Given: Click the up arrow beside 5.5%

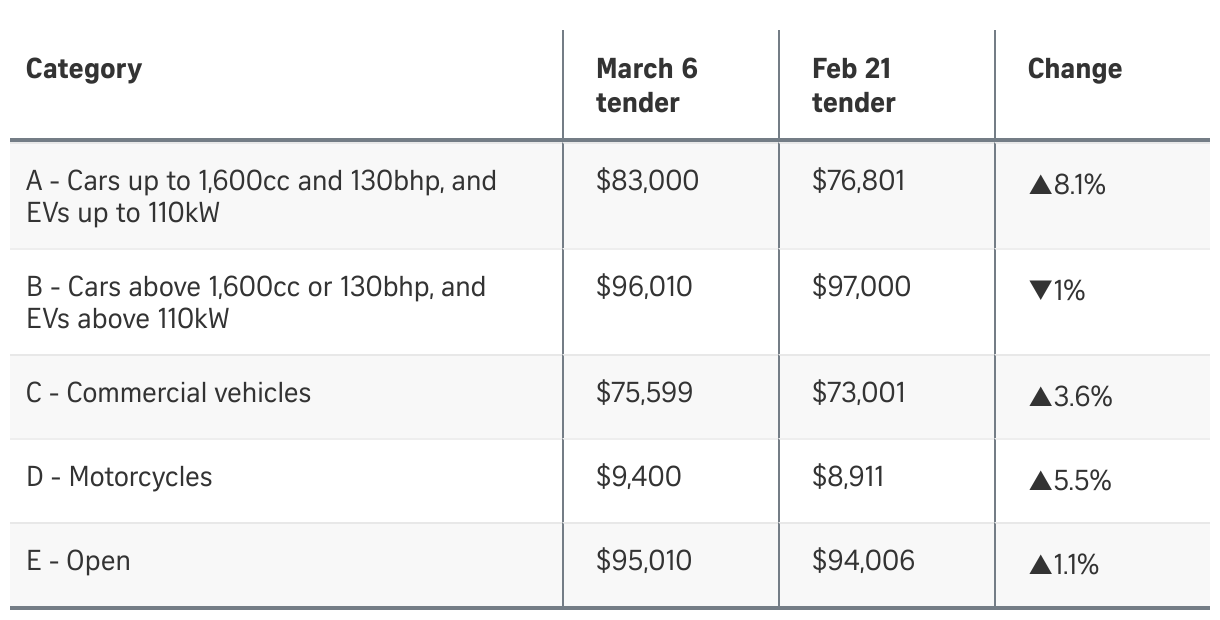Looking at the screenshot, I should (1039, 481).
